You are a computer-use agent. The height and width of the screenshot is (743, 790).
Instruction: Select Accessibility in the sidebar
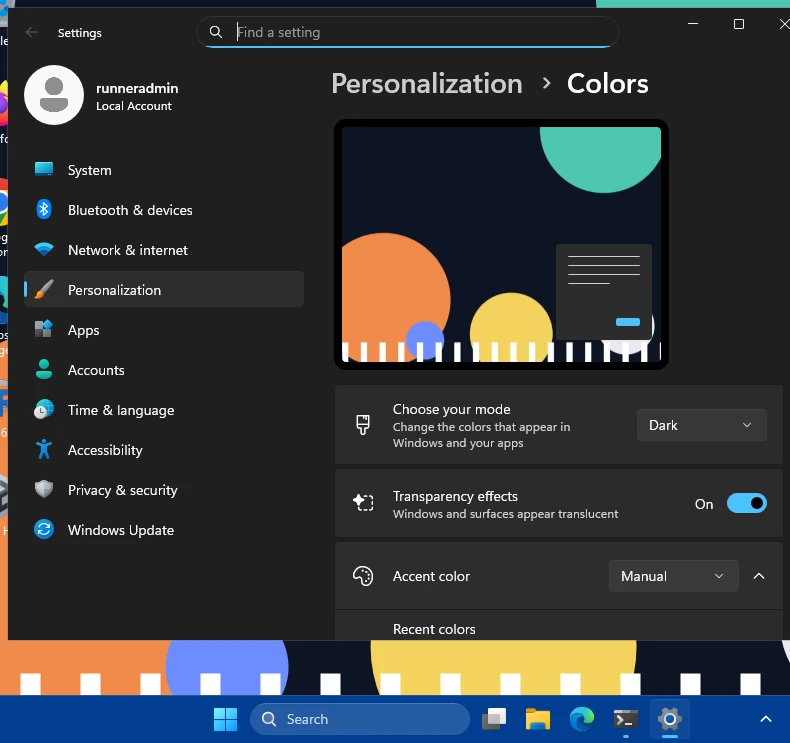pos(164,450)
